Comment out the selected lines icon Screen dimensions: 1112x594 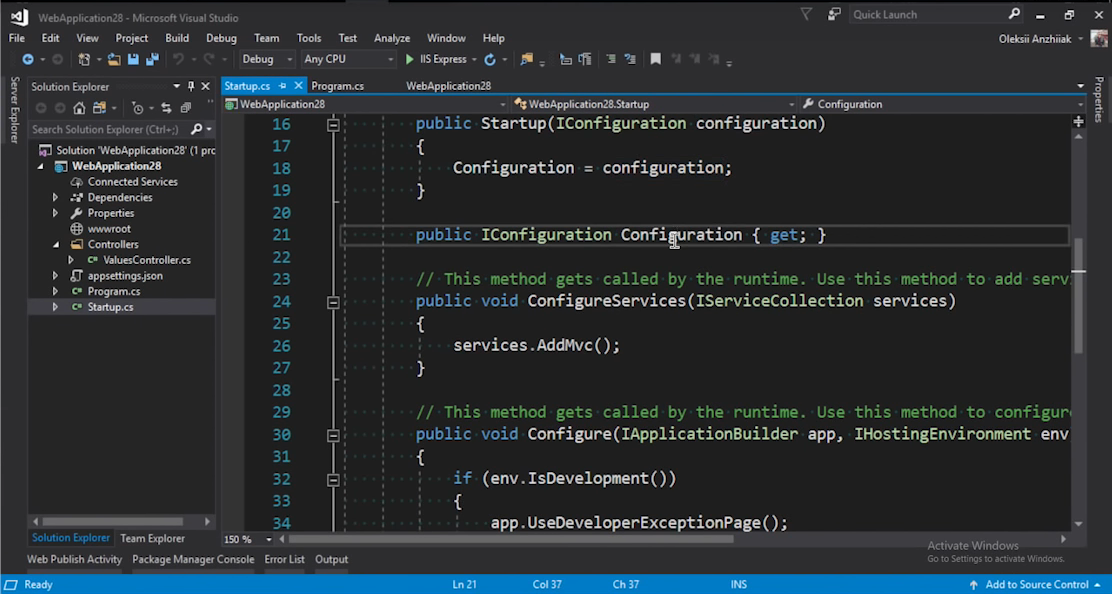[611, 60]
